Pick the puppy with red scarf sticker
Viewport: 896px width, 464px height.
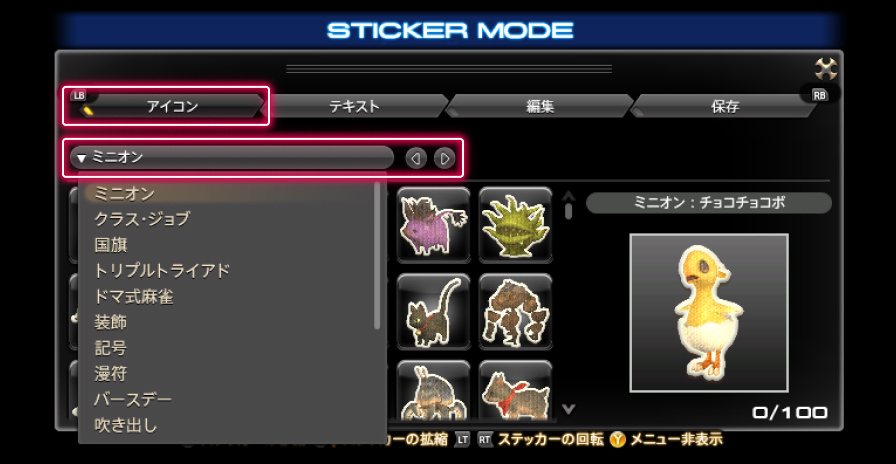(516, 391)
